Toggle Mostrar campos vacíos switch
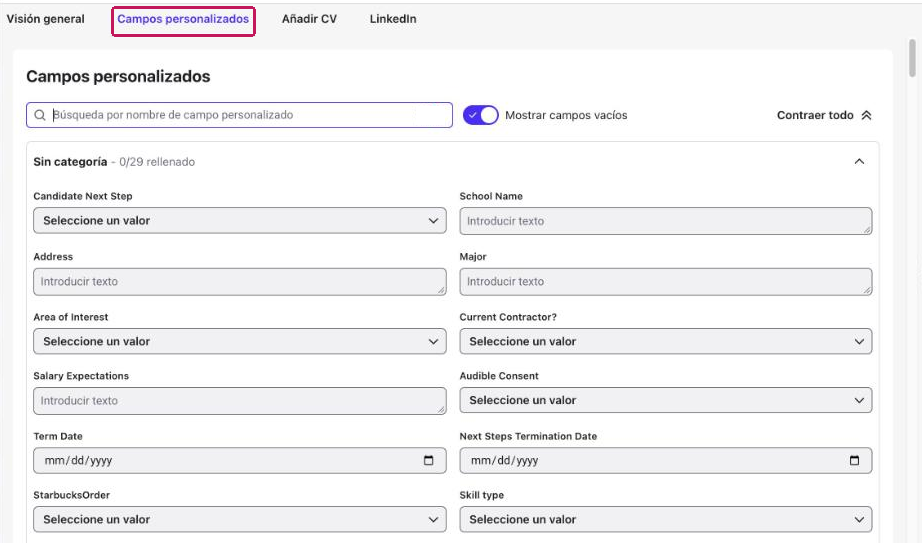This screenshot has width=922, height=543. click(480, 115)
